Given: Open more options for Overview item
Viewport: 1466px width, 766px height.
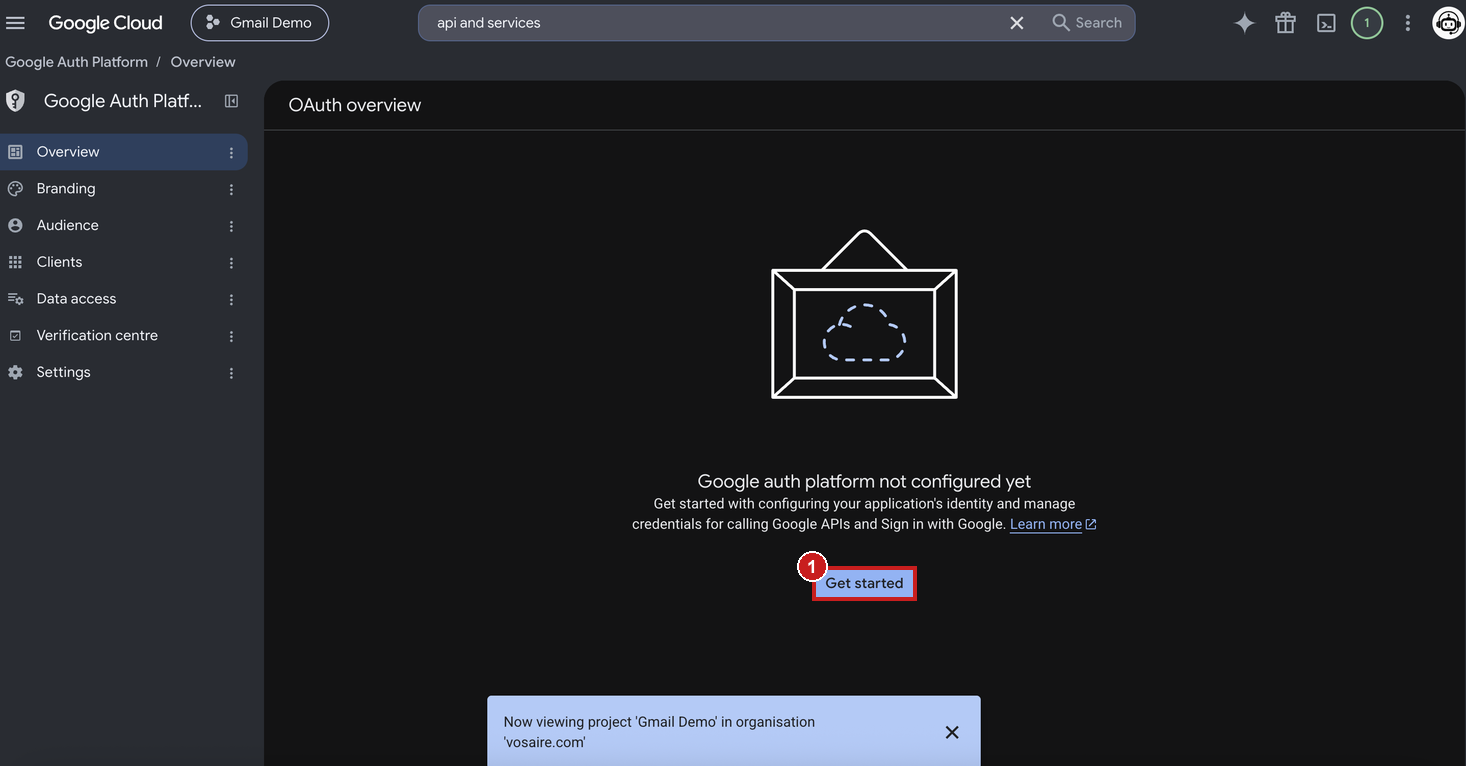Looking at the screenshot, I should 231,153.
